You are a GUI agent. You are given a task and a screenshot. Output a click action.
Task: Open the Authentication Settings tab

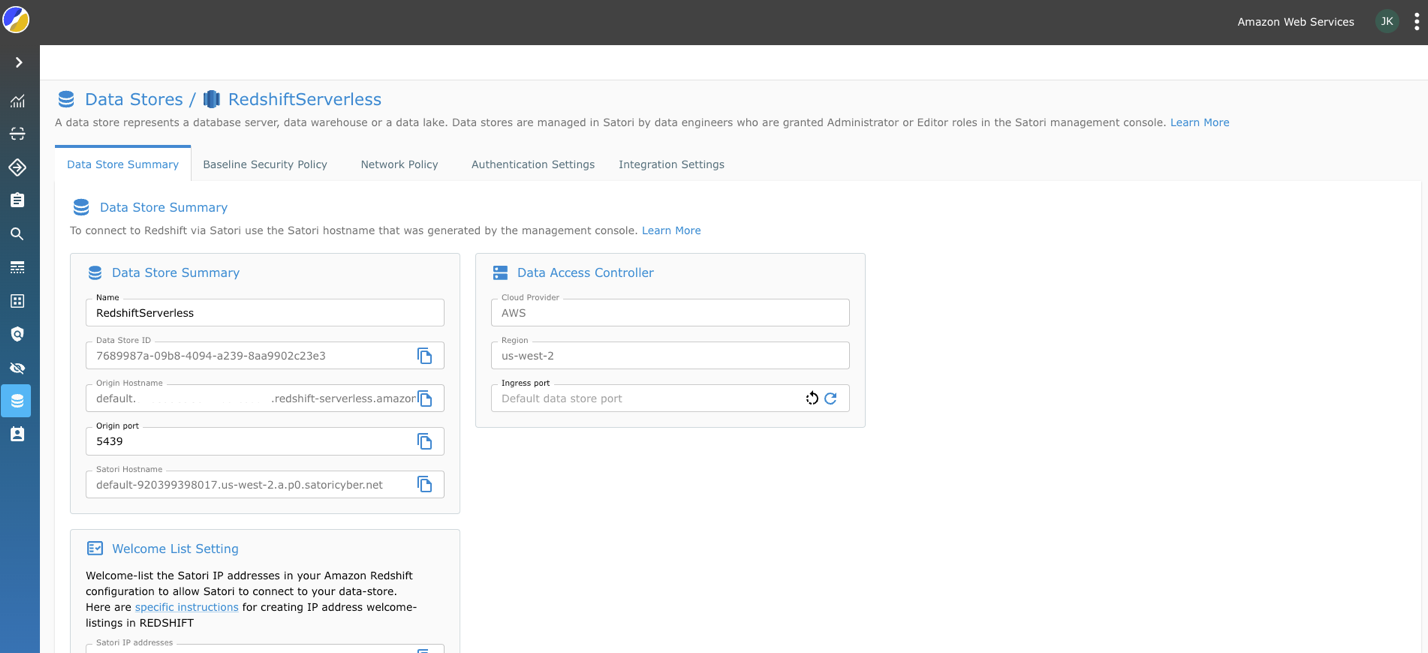(x=532, y=164)
